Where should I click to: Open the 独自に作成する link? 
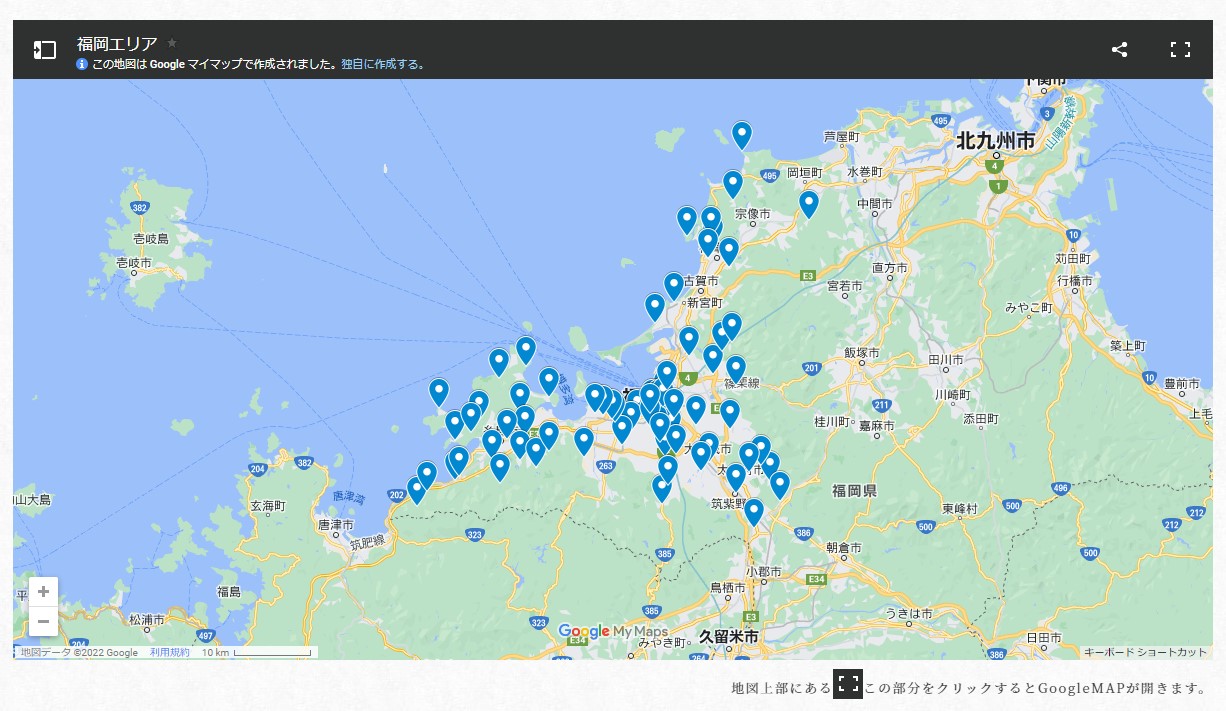click(382, 64)
